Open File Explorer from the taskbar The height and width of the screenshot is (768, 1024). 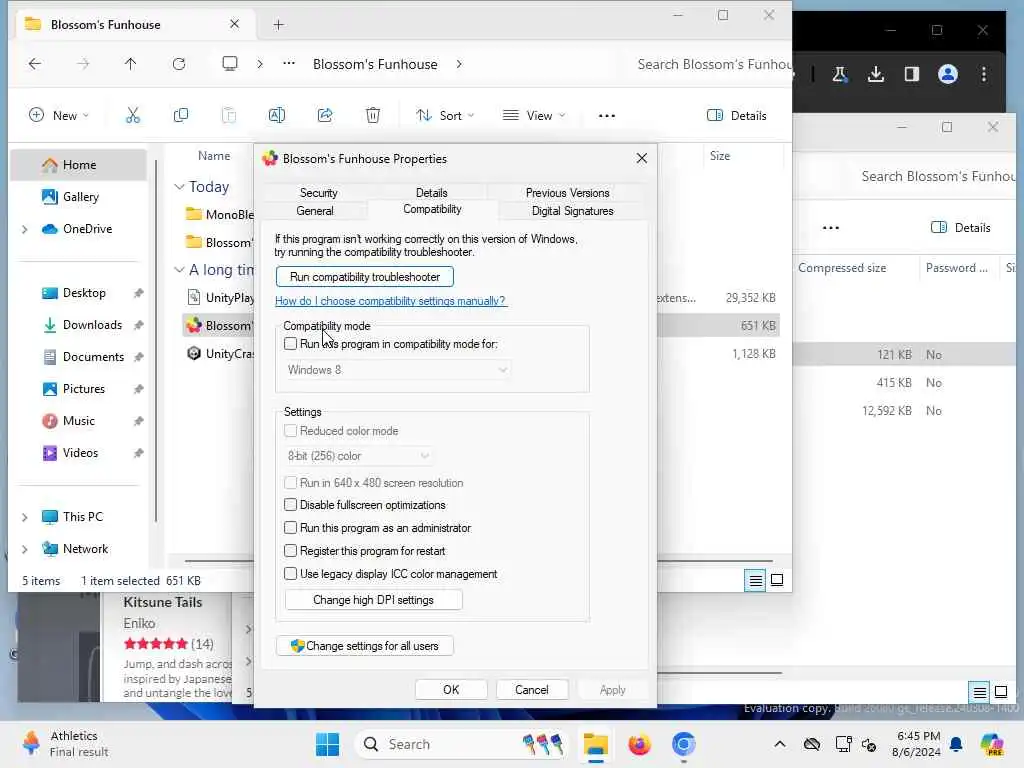pos(596,744)
